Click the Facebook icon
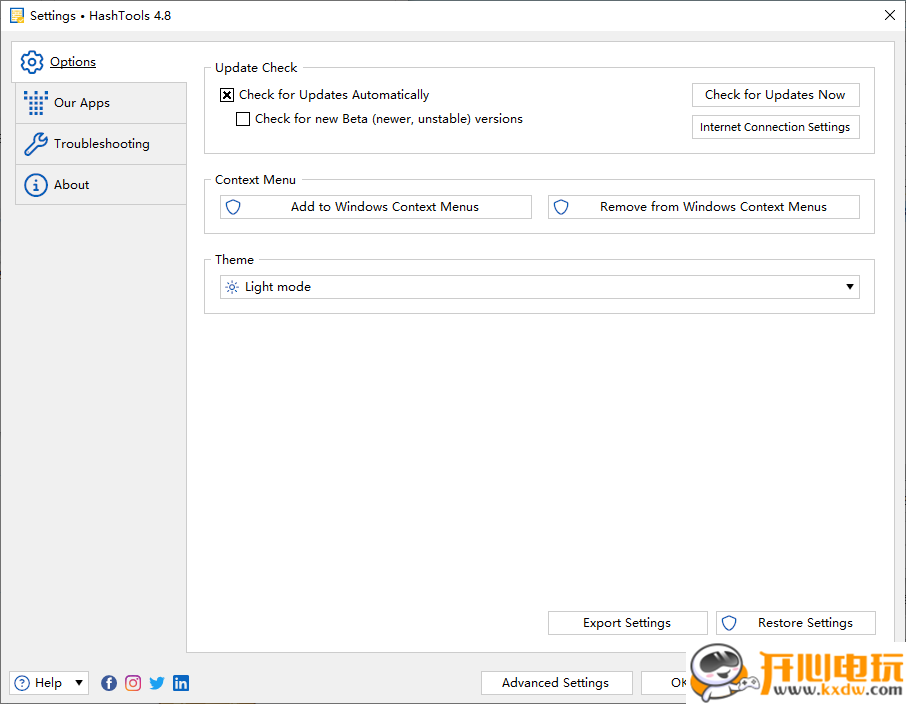Image resolution: width=906 pixels, height=704 pixels. (x=109, y=683)
